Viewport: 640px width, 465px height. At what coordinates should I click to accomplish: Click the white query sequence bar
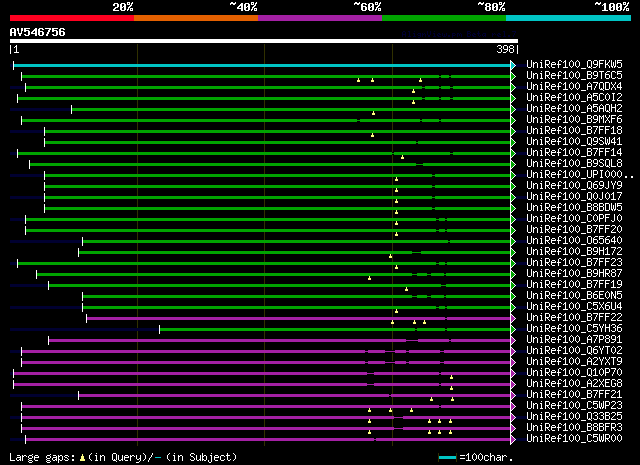pos(264,41)
